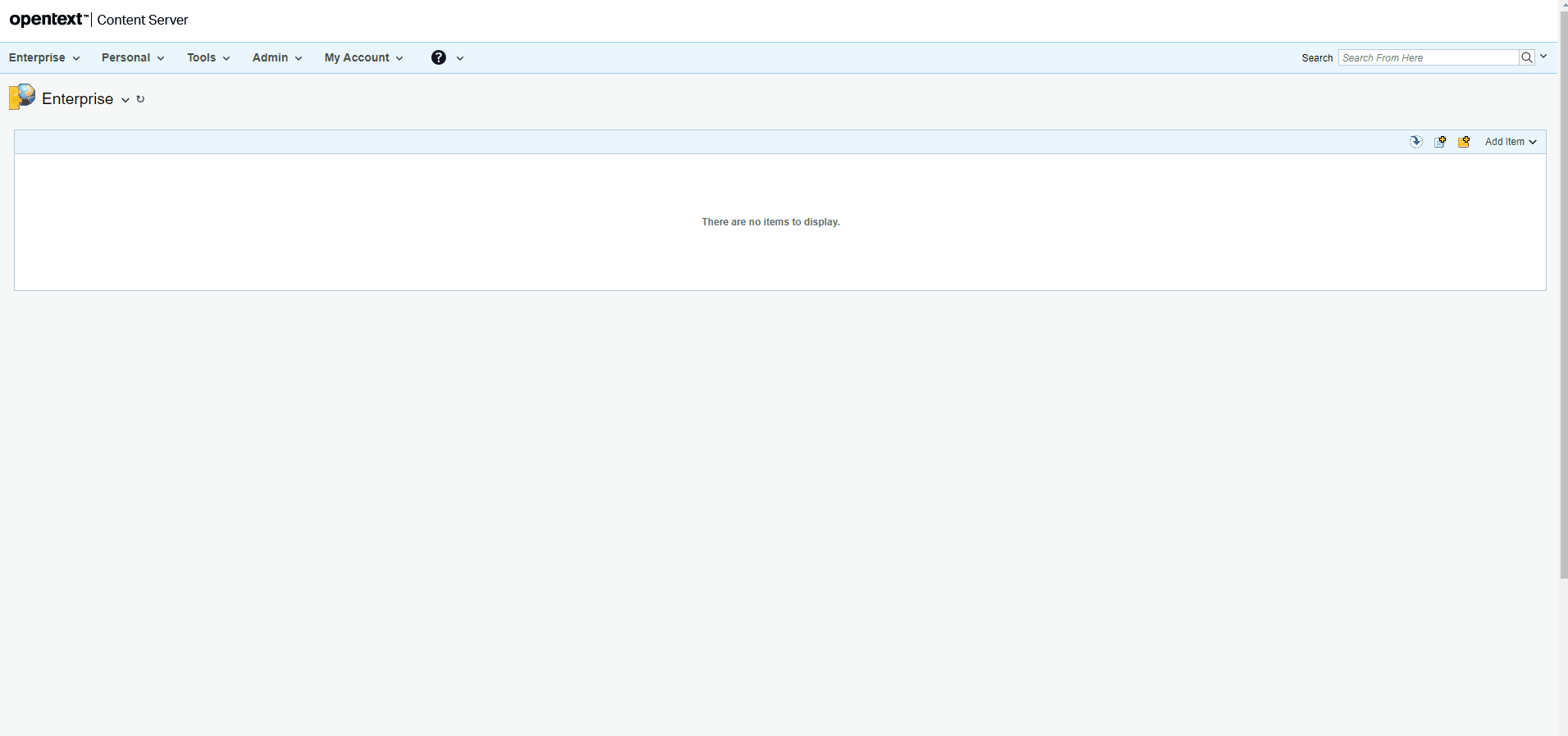Open the My Account menu
The image size is (1568, 736).
click(363, 57)
